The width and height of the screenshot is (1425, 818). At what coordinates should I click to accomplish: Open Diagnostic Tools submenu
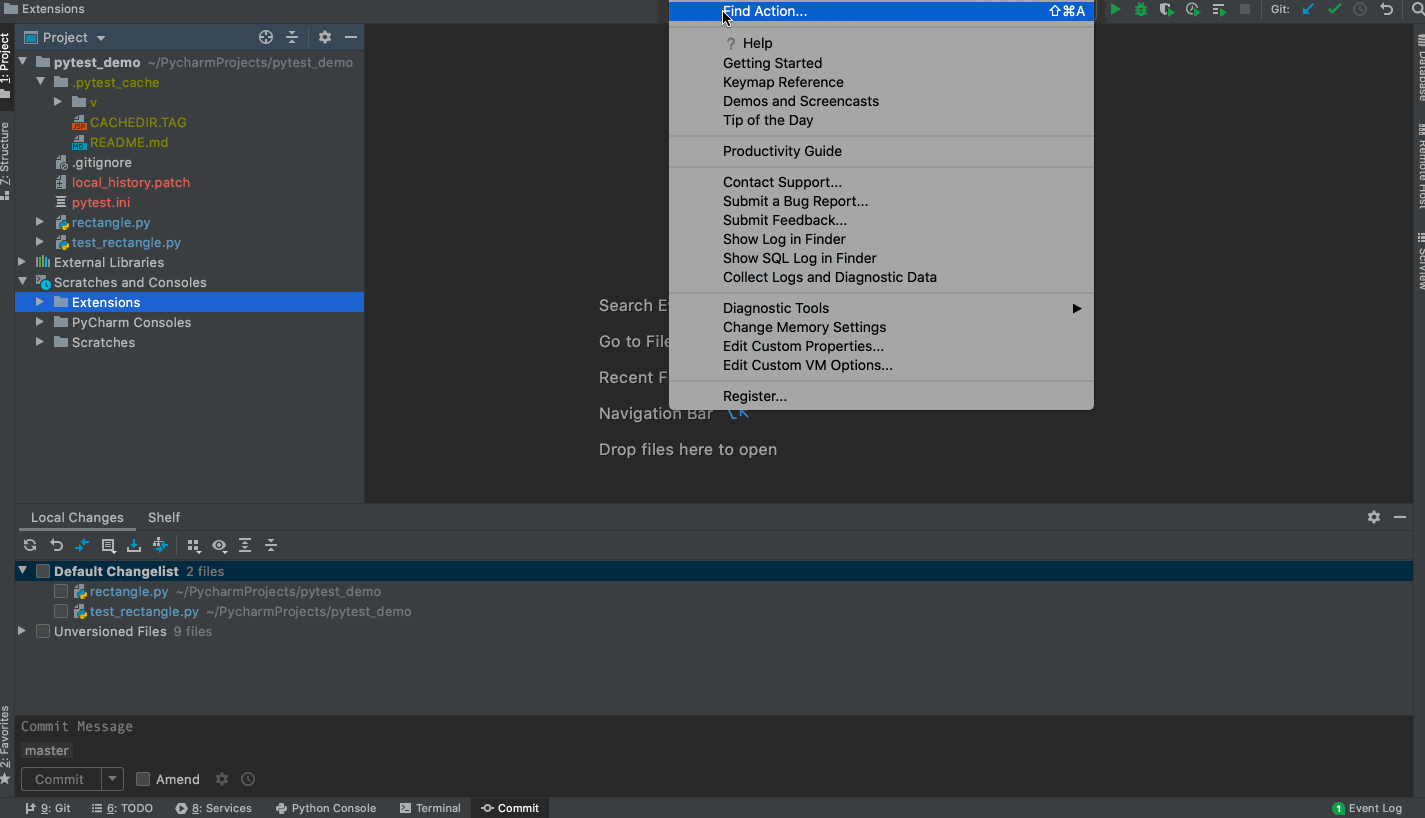[881, 308]
